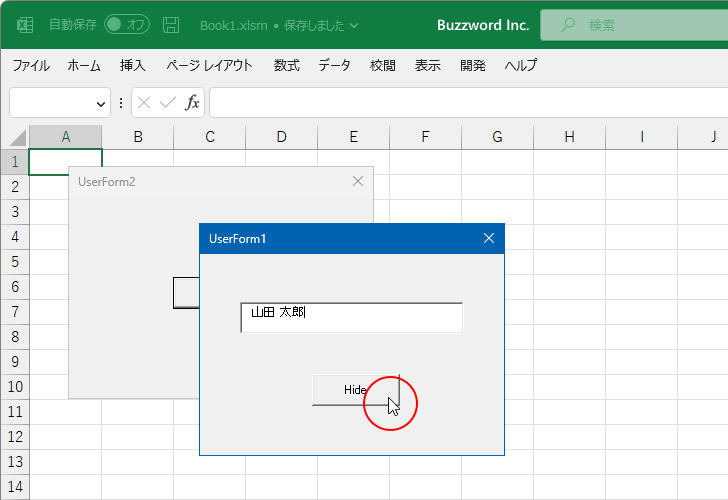Select column E header
The width and height of the screenshot is (728, 500).
354,137
